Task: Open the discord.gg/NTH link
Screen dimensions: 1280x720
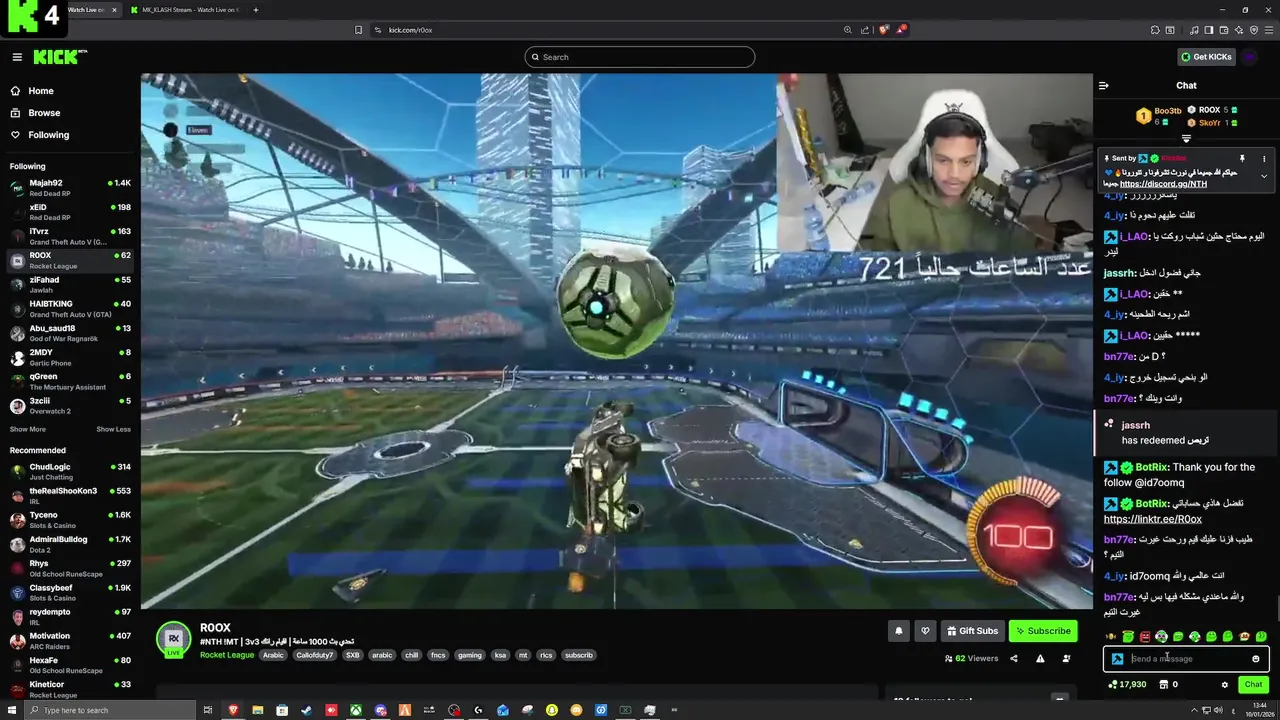Action: (x=1163, y=184)
